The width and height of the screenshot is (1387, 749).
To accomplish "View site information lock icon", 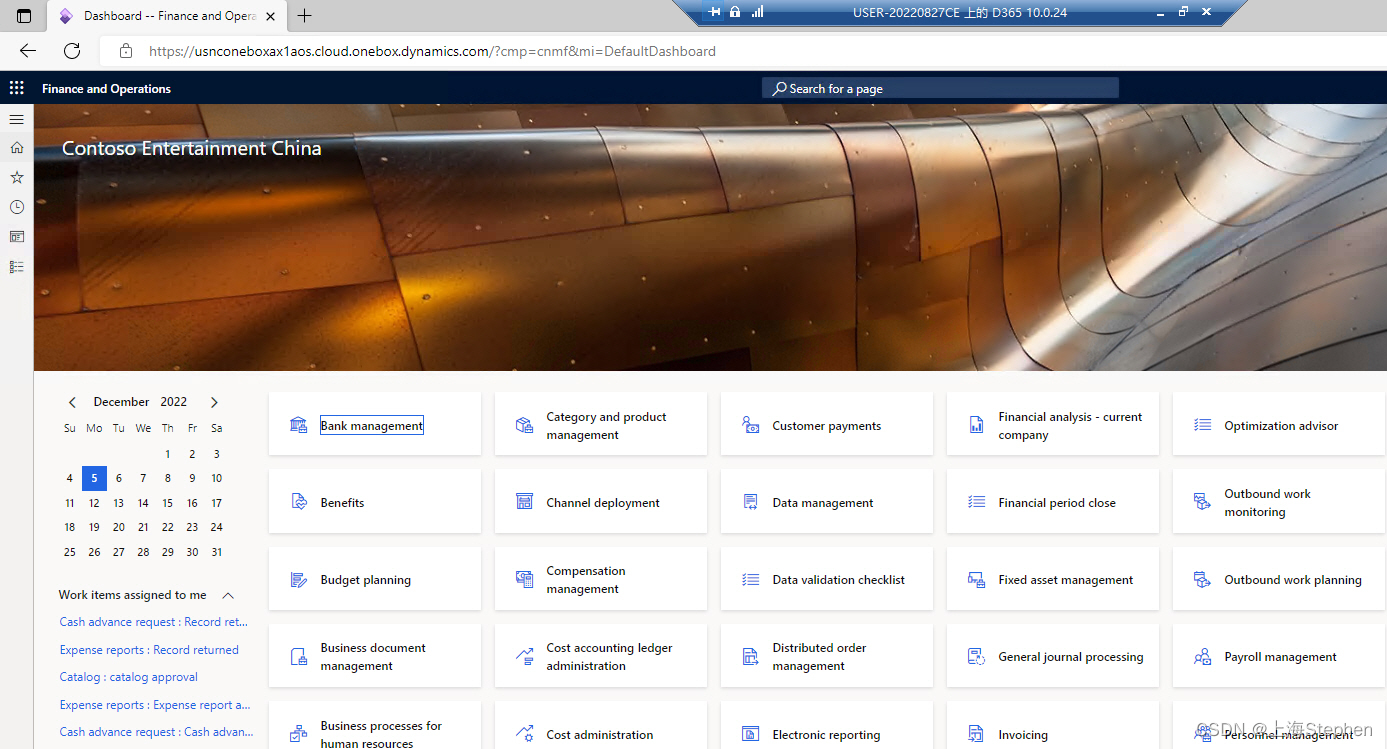I will click(125, 51).
